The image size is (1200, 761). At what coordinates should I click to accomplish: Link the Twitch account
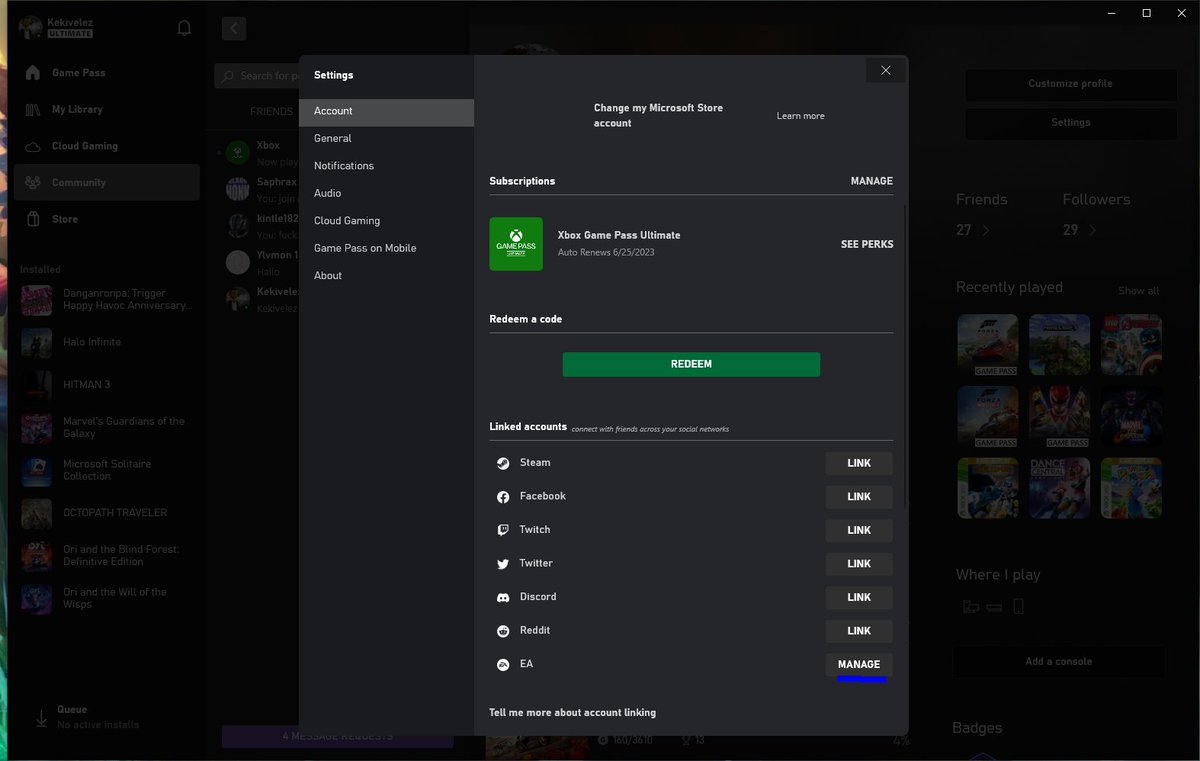(859, 530)
